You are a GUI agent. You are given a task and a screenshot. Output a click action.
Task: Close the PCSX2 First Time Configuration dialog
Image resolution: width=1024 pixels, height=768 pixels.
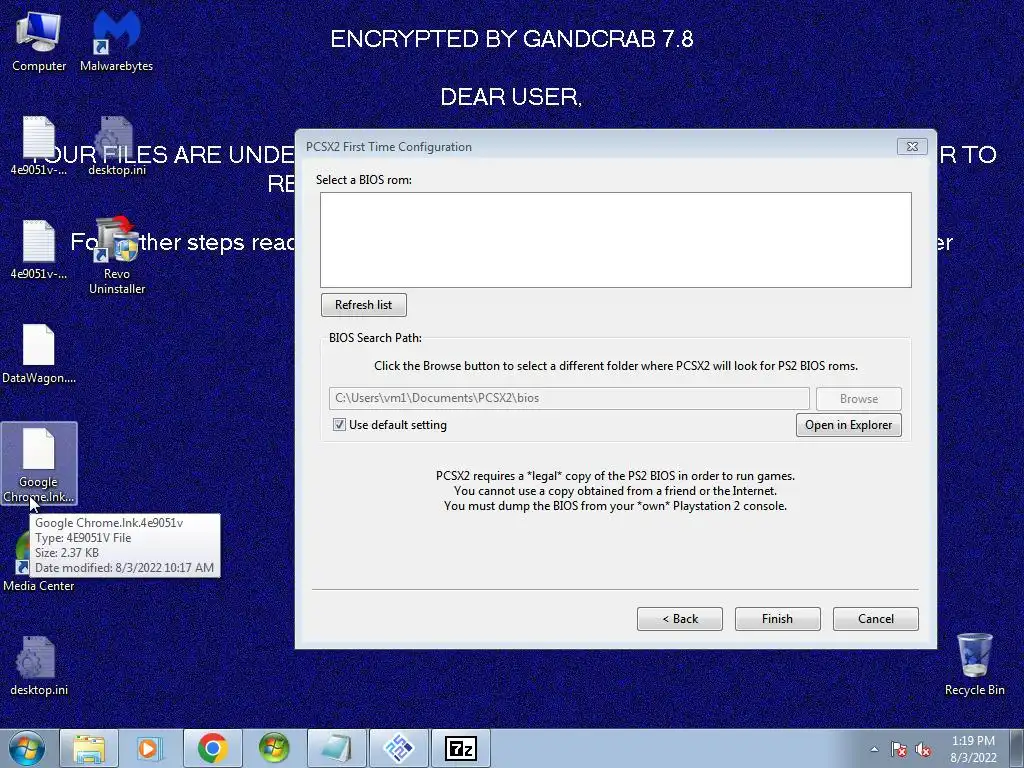[x=912, y=147]
